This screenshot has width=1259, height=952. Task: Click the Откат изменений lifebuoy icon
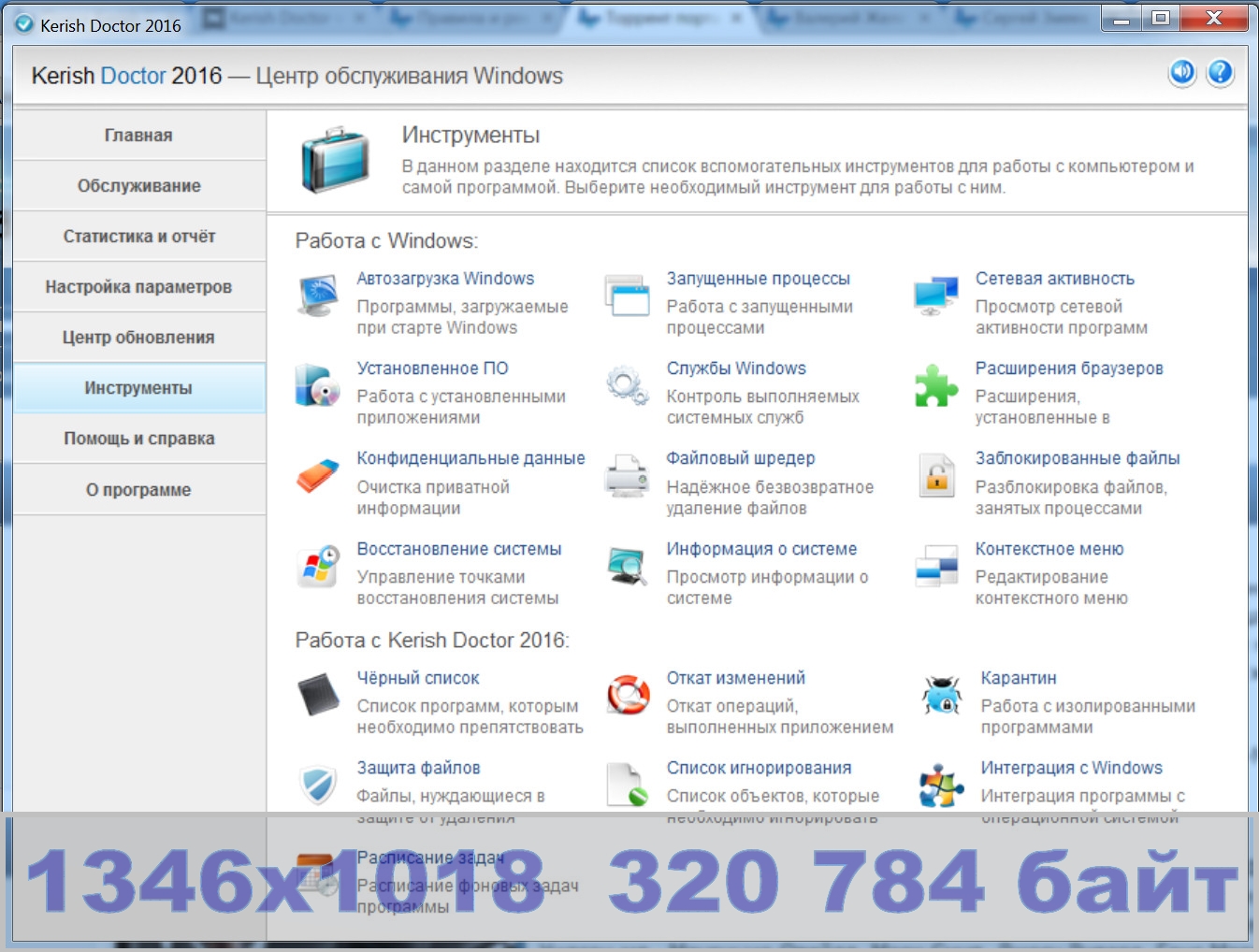[628, 695]
